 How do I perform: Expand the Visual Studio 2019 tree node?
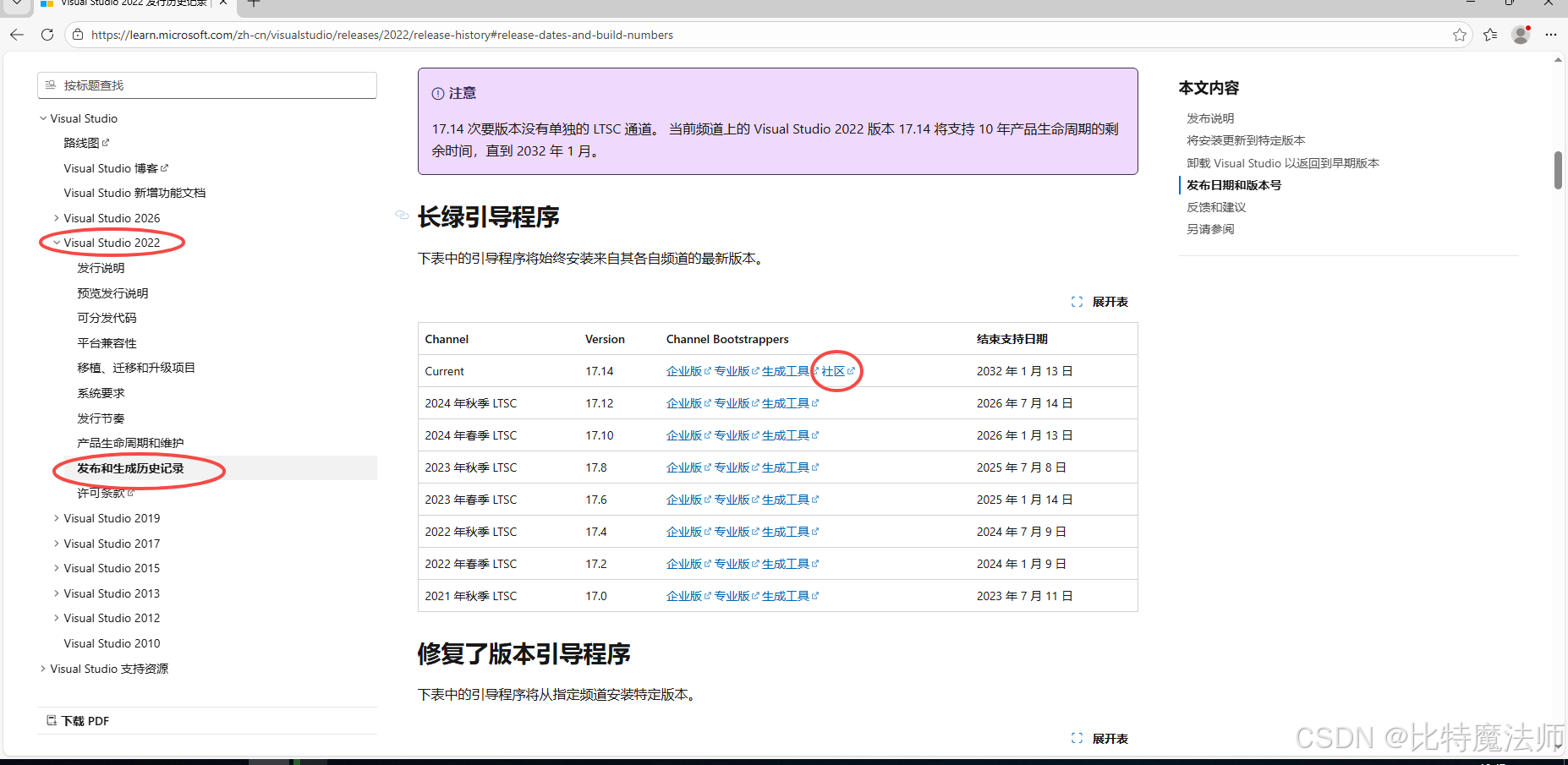[57, 518]
